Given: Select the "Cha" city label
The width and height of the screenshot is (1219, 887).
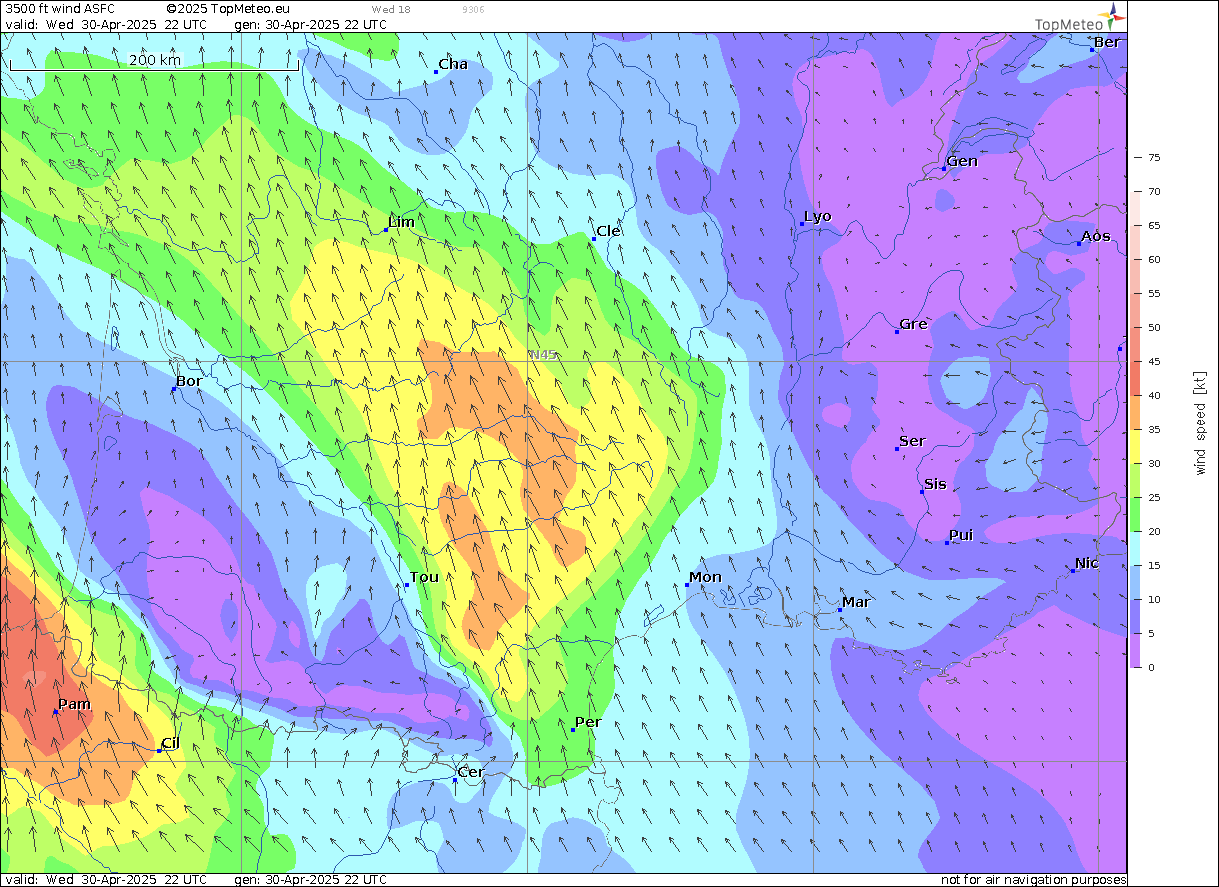Looking at the screenshot, I should 453,64.
